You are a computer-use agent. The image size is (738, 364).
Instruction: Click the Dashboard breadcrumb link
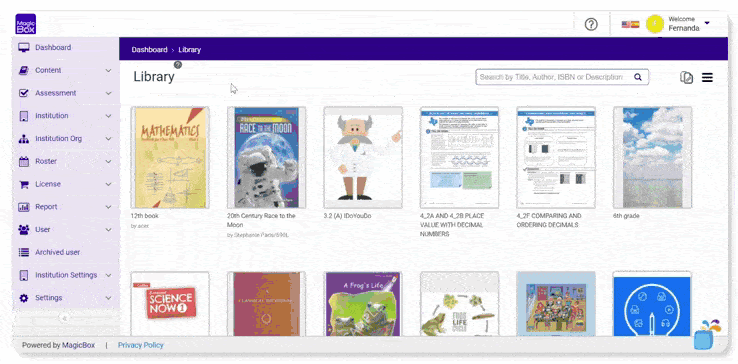[149, 49]
